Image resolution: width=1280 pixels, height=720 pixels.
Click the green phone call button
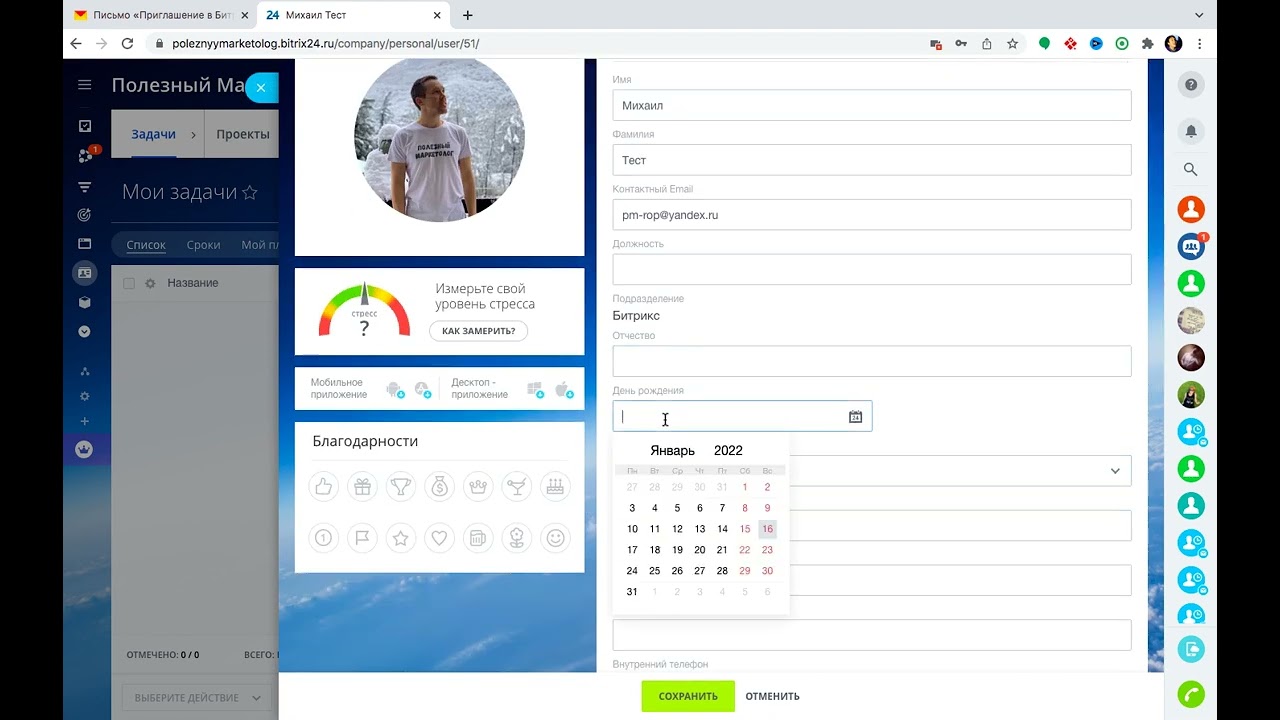pos(1190,694)
